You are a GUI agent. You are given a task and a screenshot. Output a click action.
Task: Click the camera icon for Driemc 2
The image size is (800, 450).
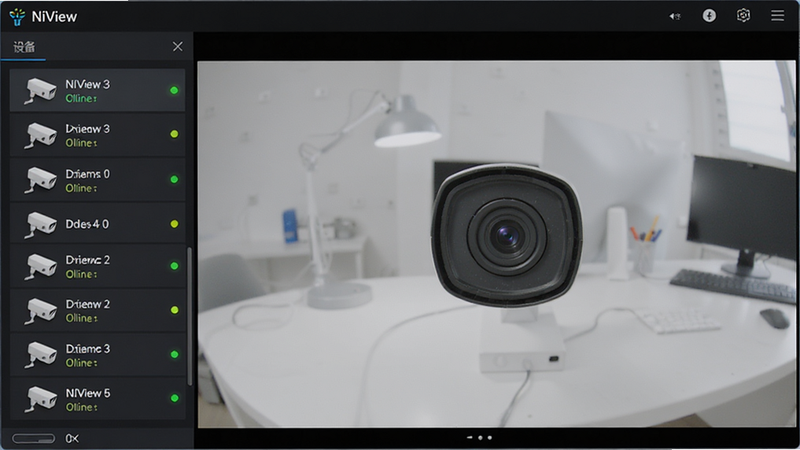click(41, 266)
